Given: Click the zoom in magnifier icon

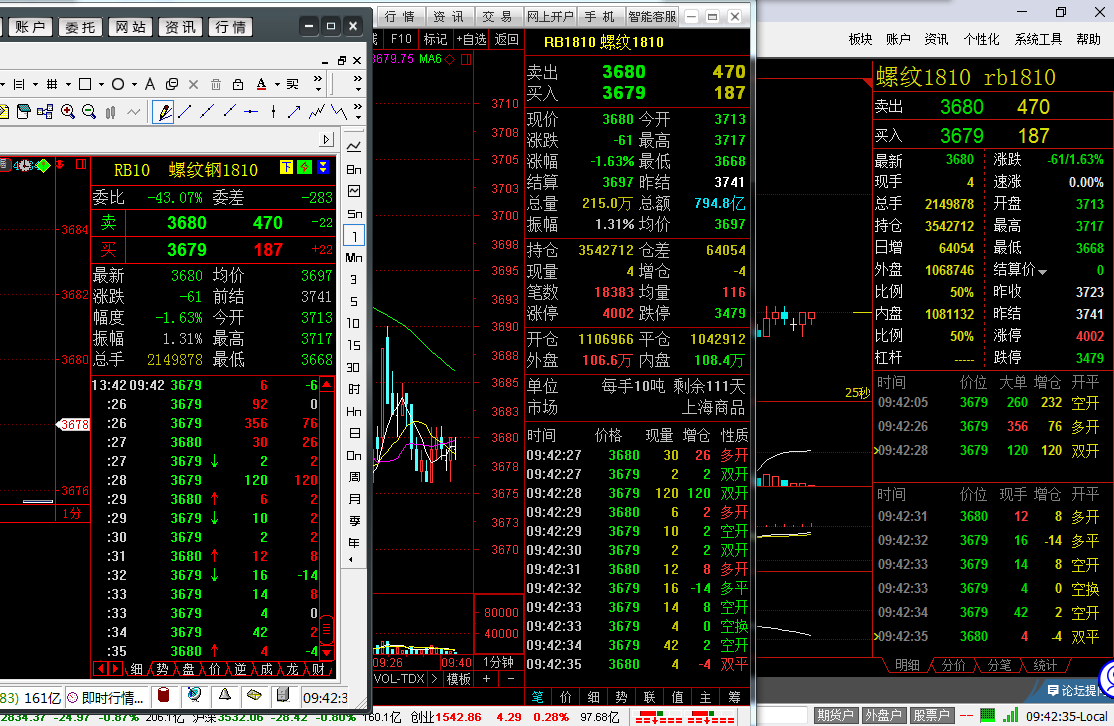Looking at the screenshot, I should coord(67,112).
